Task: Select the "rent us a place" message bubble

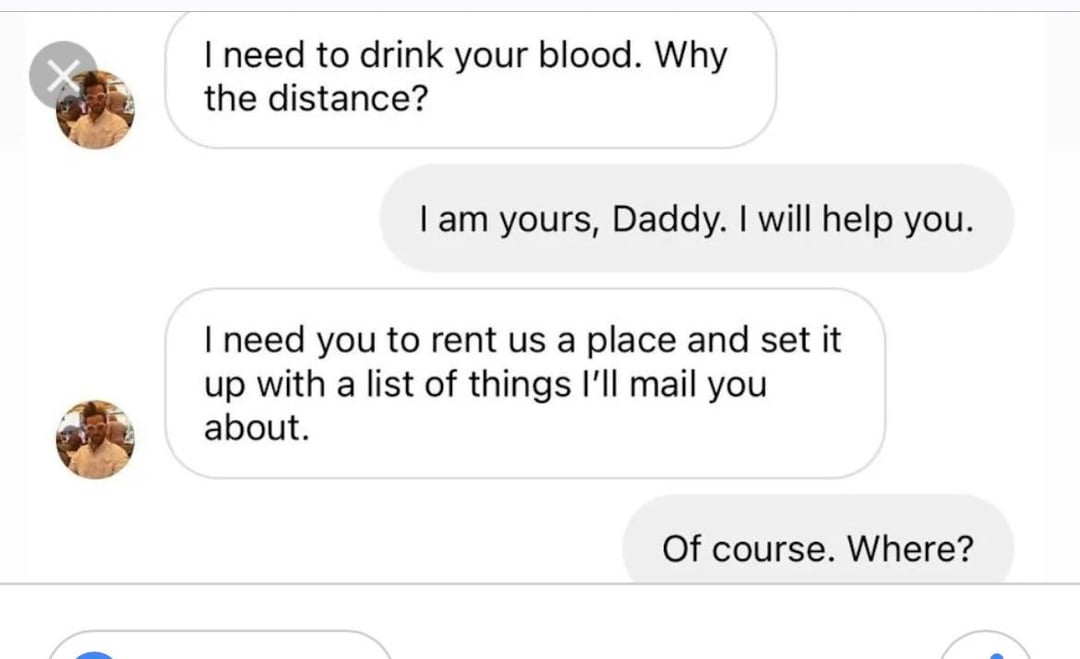Action: (524, 384)
